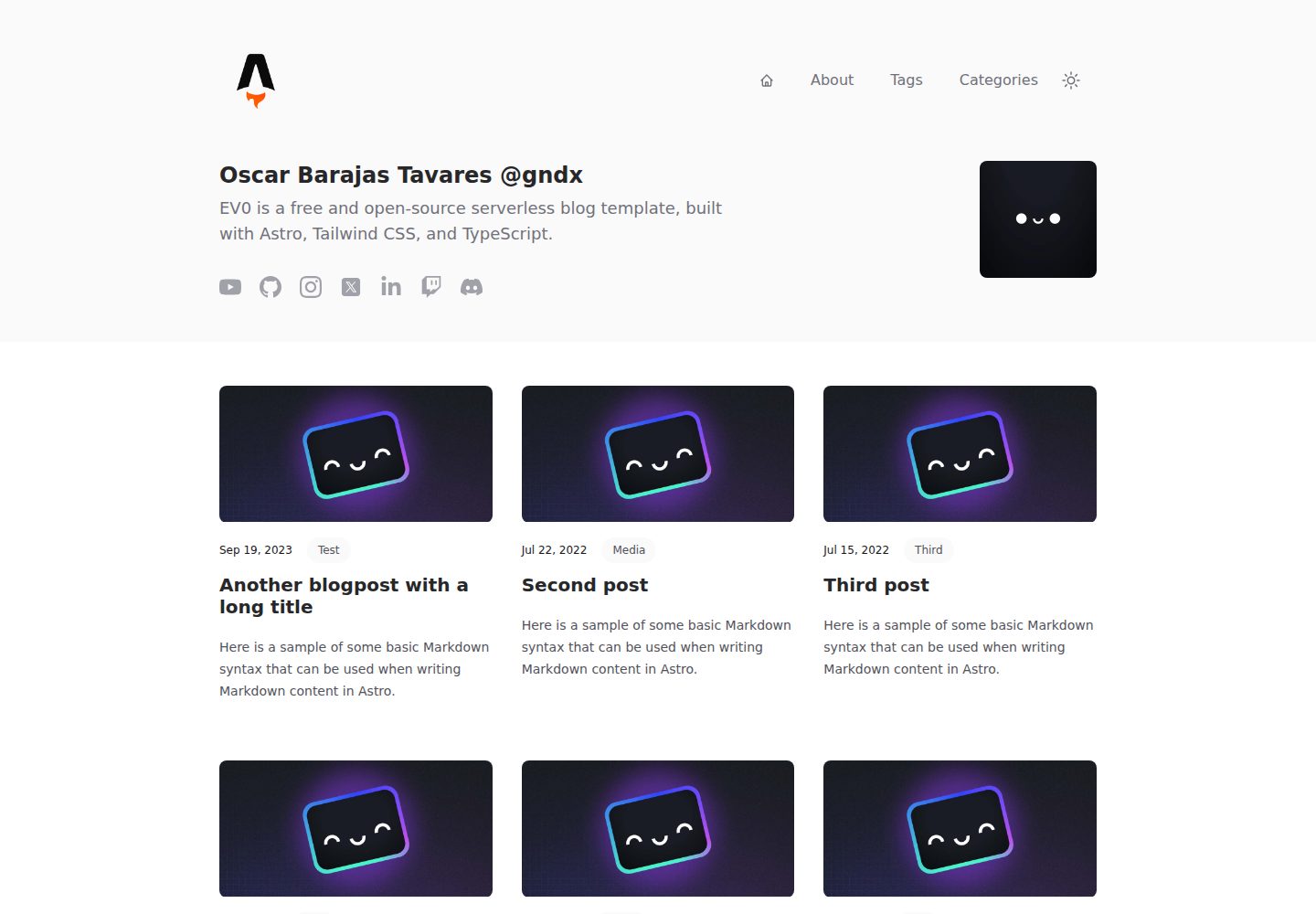This screenshot has width=1316, height=914.
Task: Click the excerpt under 'Second post'
Action: (x=656, y=647)
